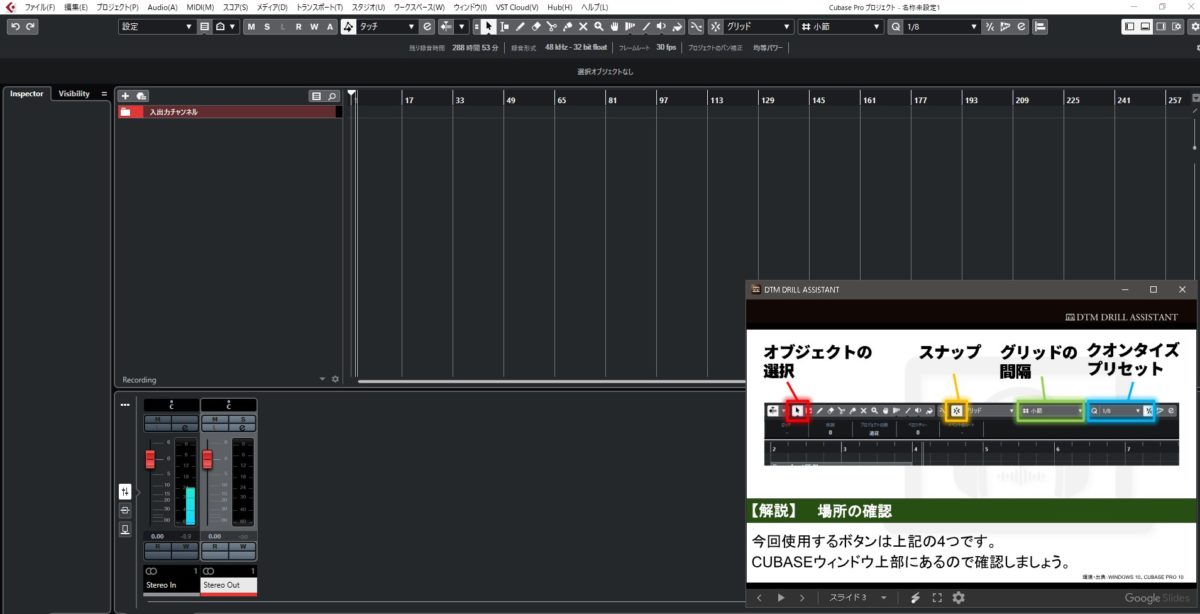Open the track presets button
Image resolution: width=1200 pixels, height=614 pixels.
tap(142, 96)
